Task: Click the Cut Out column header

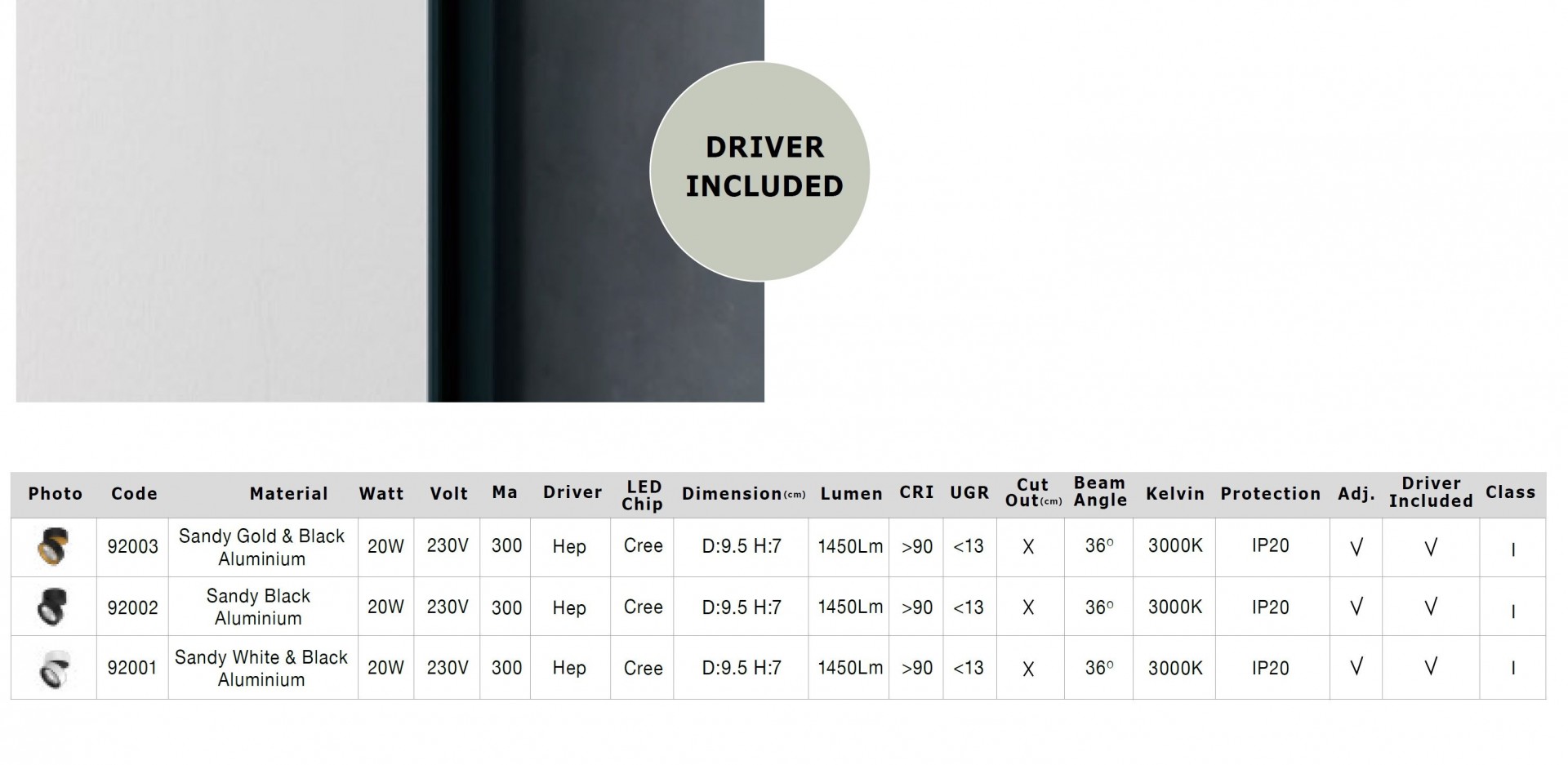Action: (1033, 493)
